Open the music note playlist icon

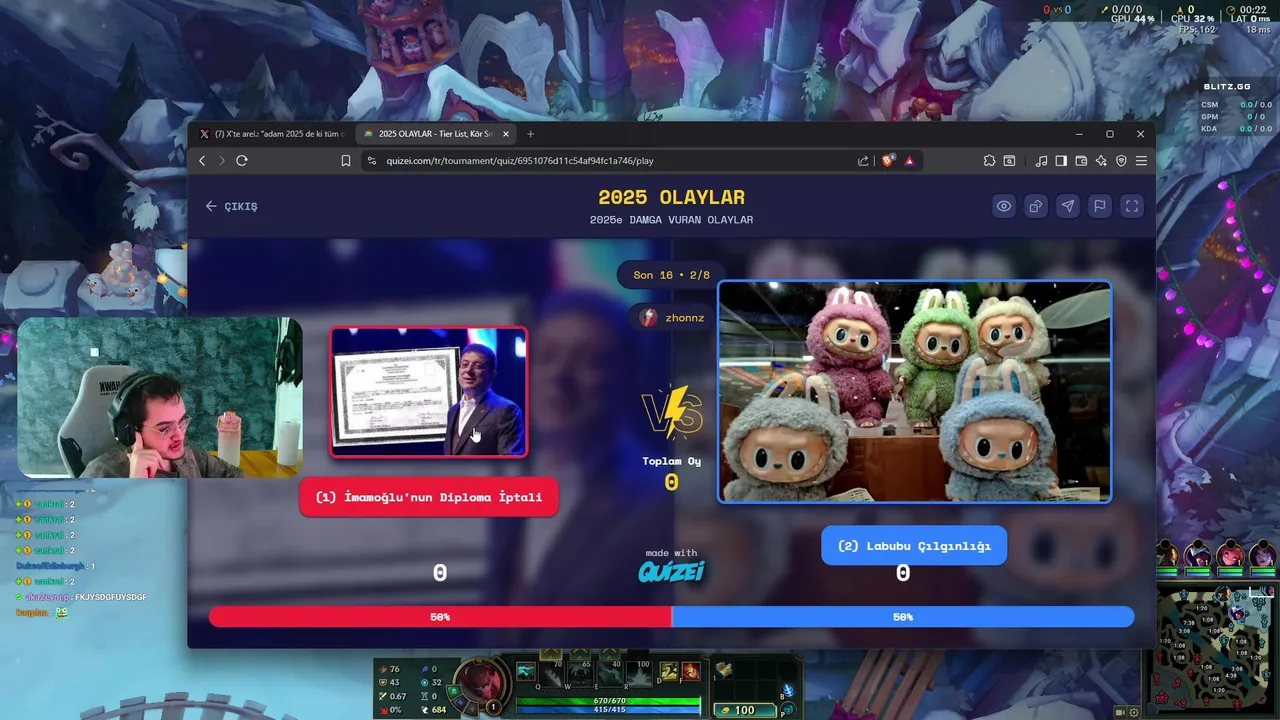coord(1041,161)
